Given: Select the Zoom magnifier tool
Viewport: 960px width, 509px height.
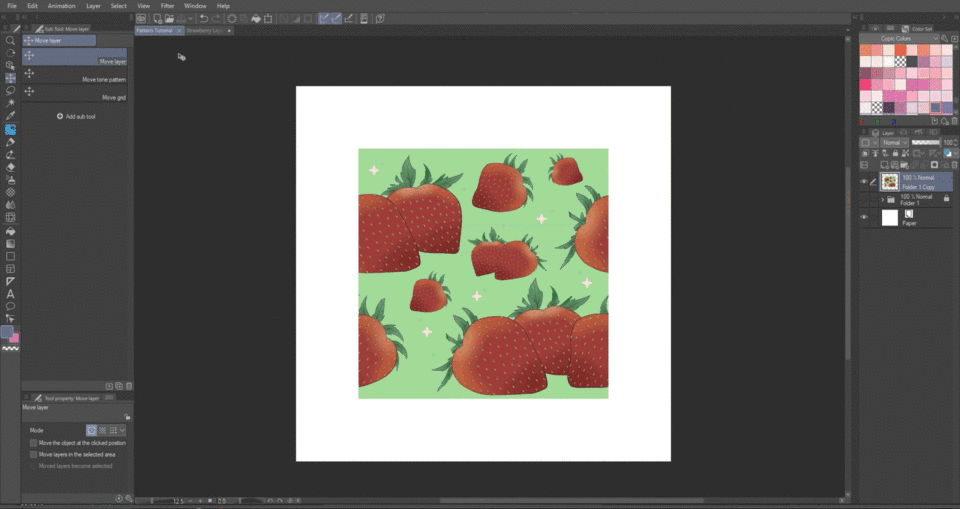Looking at the screenshot, I should (10, 40).
